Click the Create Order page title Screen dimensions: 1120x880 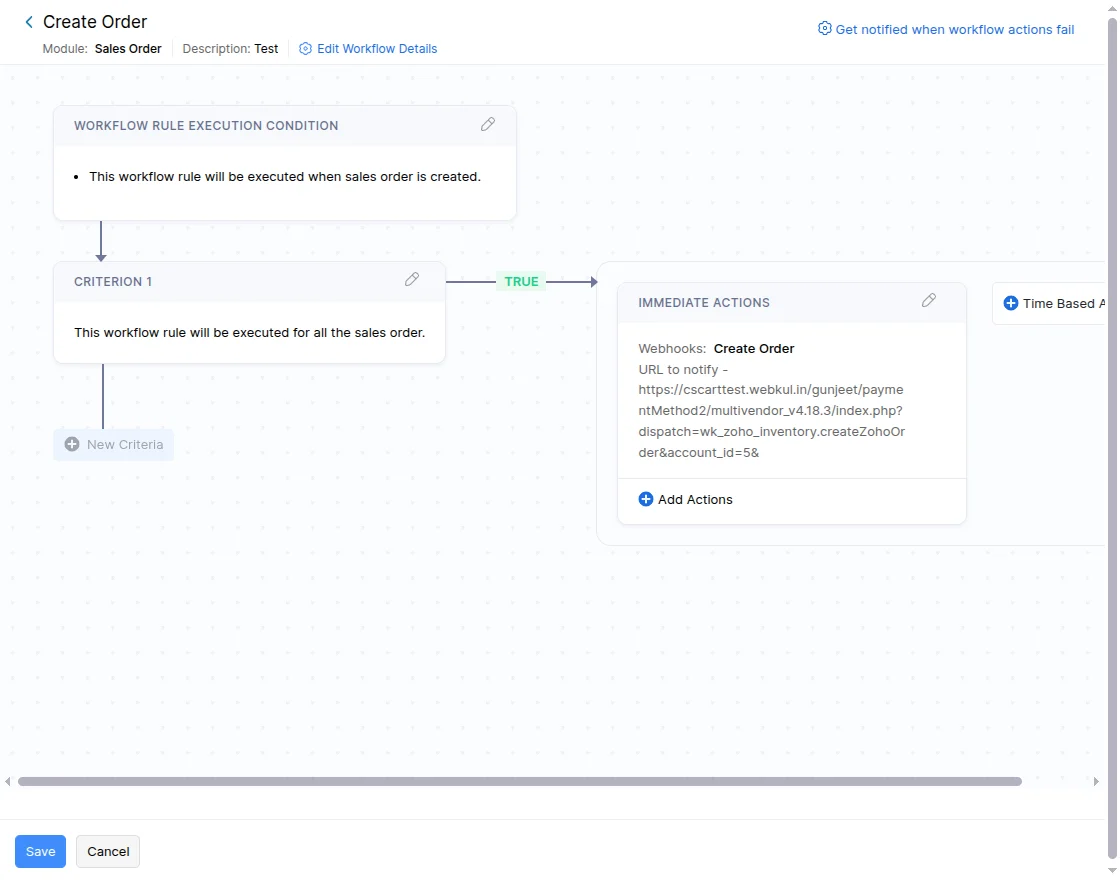(x=95, y=22)
